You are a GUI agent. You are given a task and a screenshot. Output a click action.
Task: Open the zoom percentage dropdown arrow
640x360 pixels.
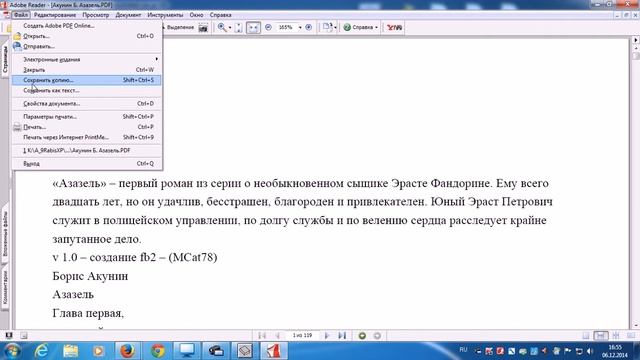(300, 27)
